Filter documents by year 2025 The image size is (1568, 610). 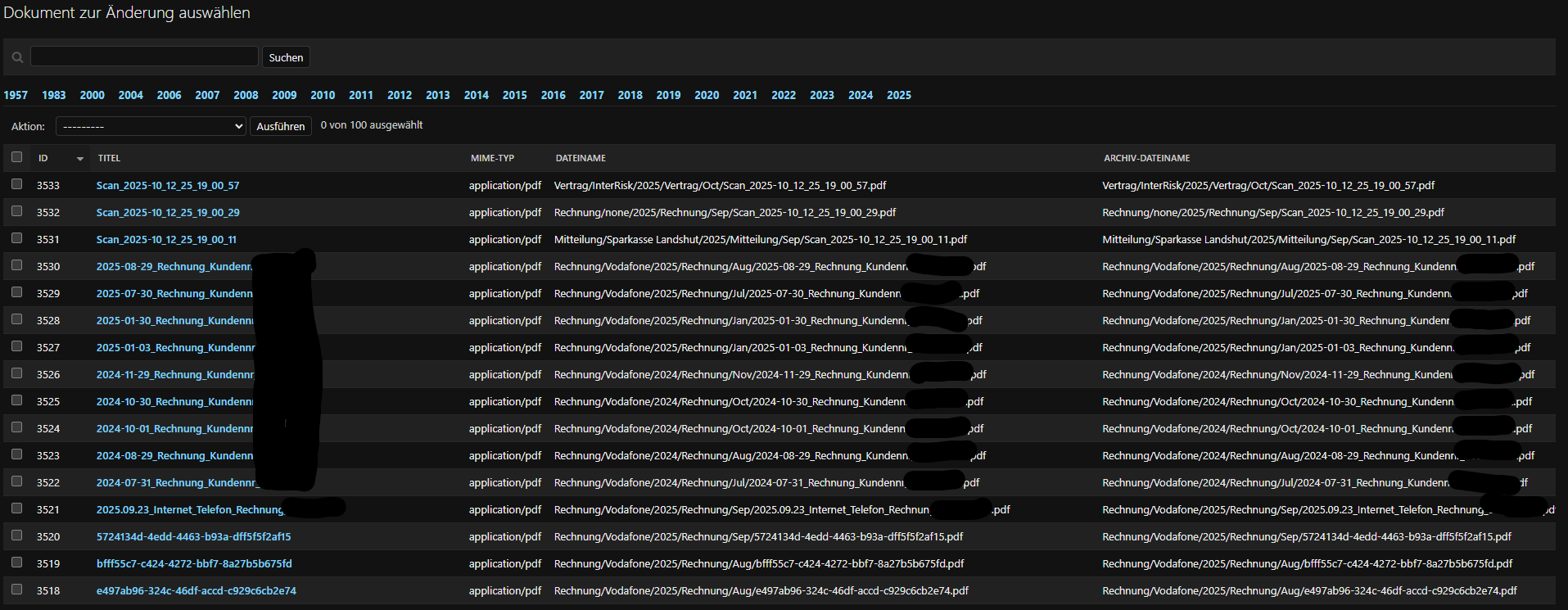pos(898,95)
